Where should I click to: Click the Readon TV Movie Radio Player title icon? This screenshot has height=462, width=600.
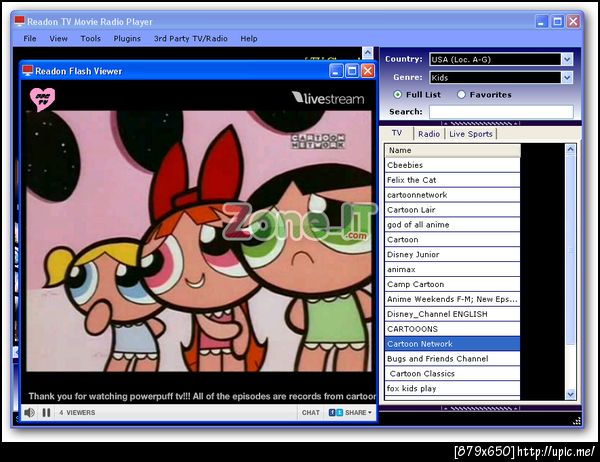pyautogui.click(x=20, y=21)
